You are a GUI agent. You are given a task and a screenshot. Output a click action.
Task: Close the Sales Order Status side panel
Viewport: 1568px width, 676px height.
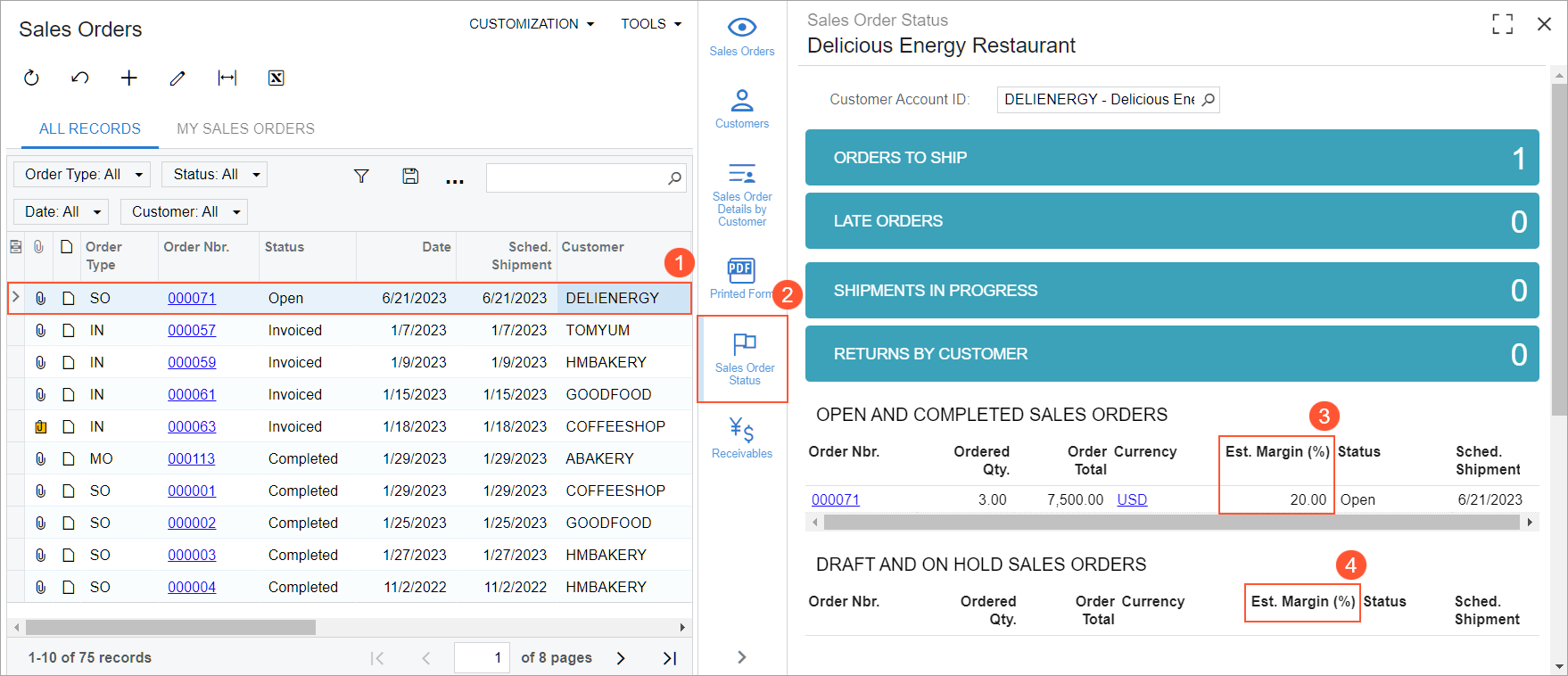[1544, 24]
